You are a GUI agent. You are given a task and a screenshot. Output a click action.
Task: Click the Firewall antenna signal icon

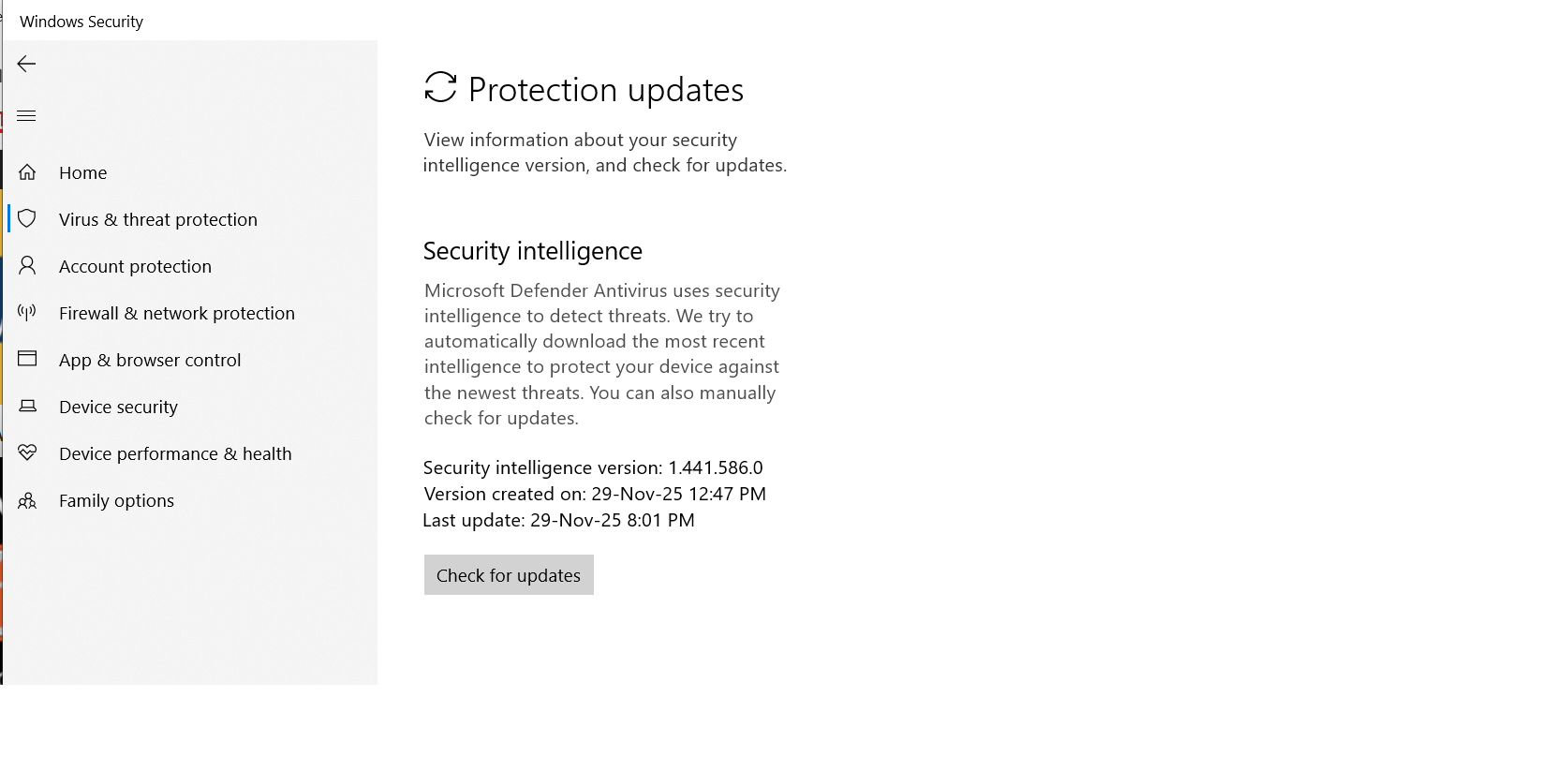[27, 313]
